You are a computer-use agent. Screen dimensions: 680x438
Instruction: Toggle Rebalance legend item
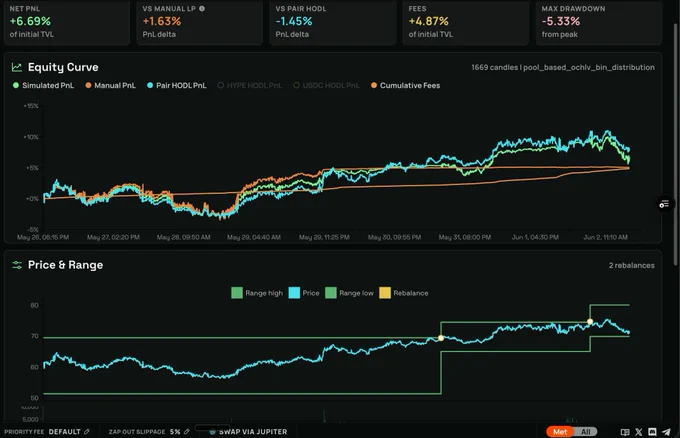tap(404, 293)
